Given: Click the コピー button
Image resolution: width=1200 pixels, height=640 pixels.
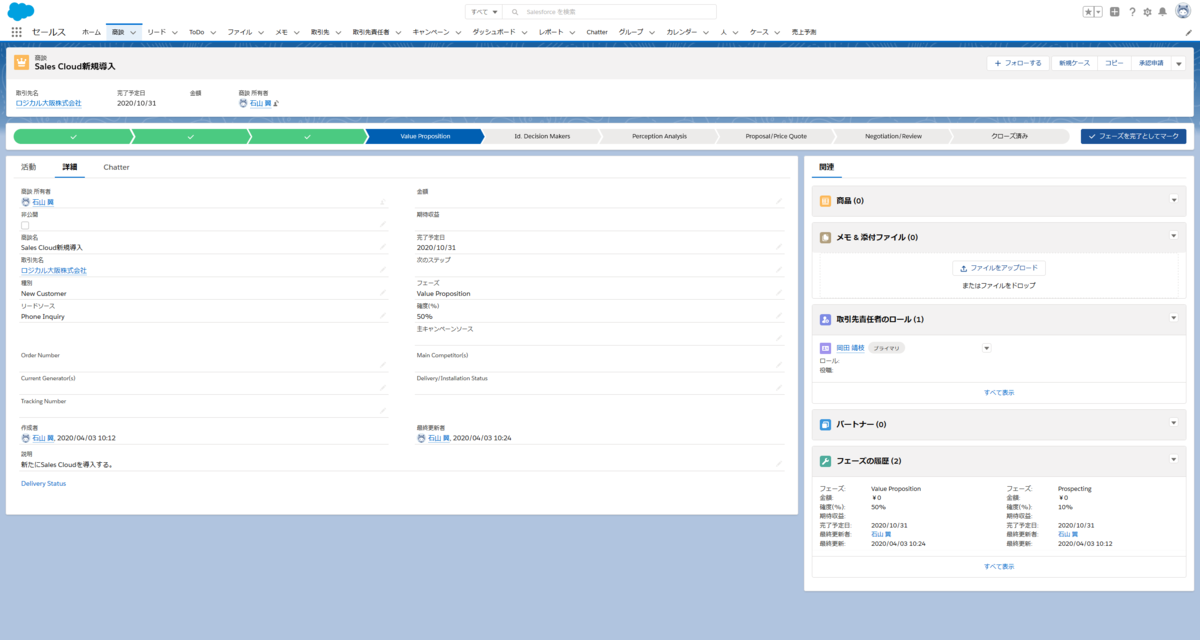Looking at the screenshot, I should pyautogui.click(x=1114, y=63).
